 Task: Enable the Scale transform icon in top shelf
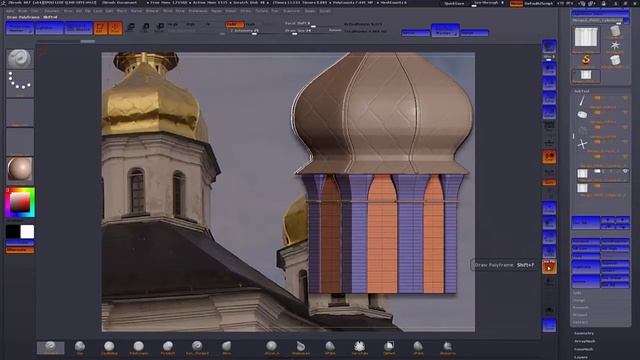(145, 28)
